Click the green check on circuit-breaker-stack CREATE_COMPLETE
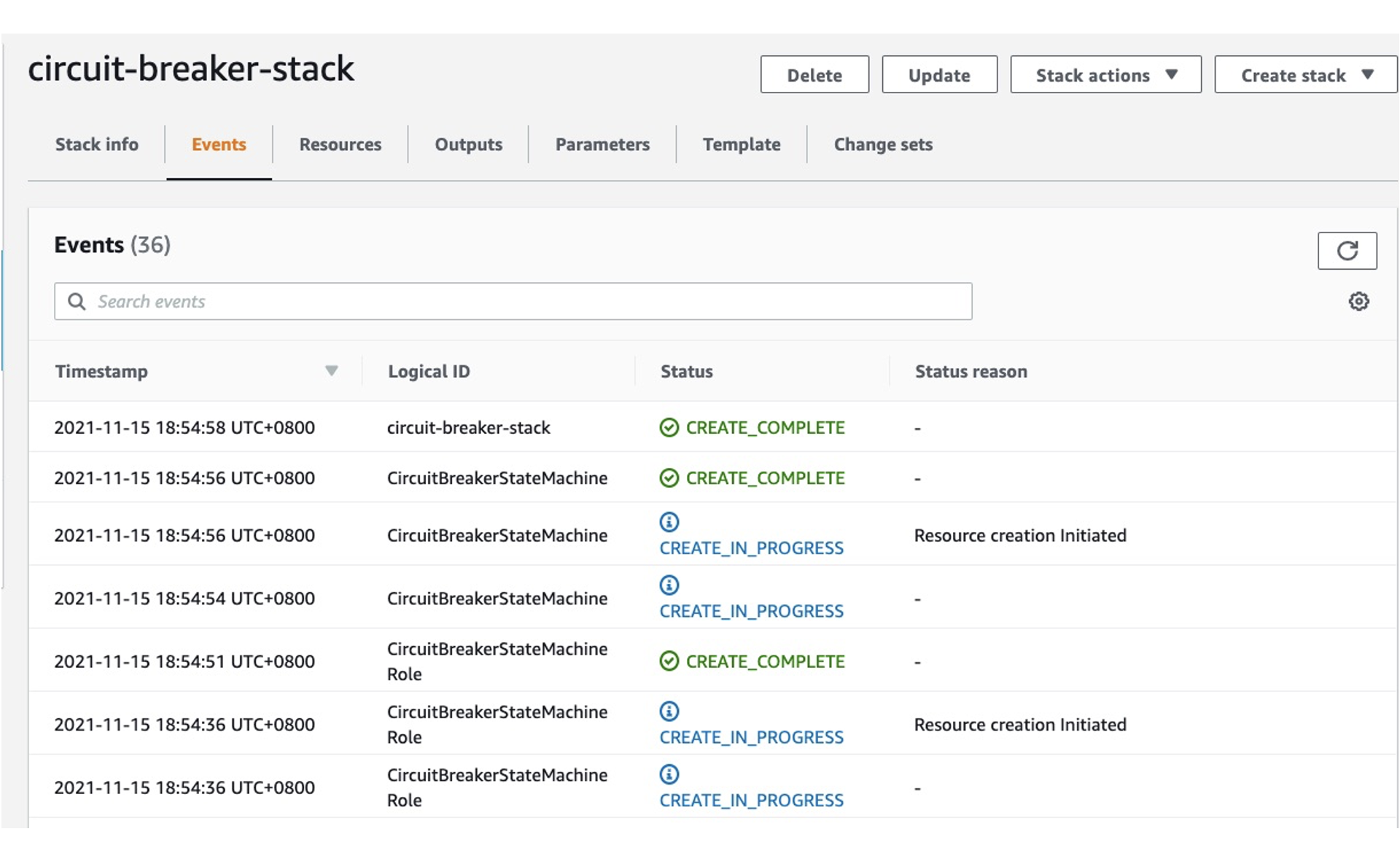This screenshot has width=1400, height=853. point(669,428)
